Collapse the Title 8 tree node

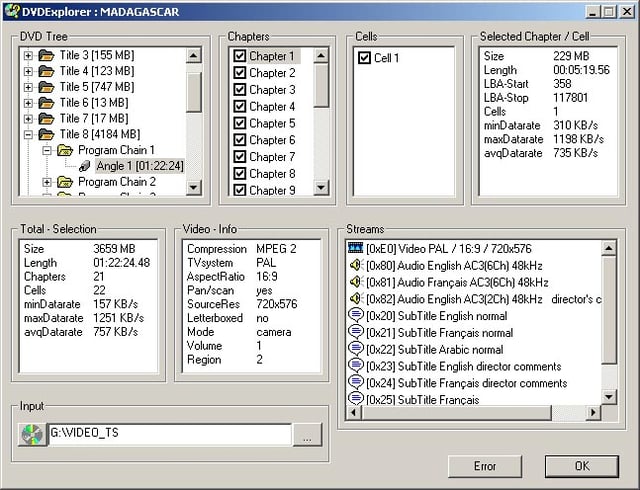(x=28, y=134)
